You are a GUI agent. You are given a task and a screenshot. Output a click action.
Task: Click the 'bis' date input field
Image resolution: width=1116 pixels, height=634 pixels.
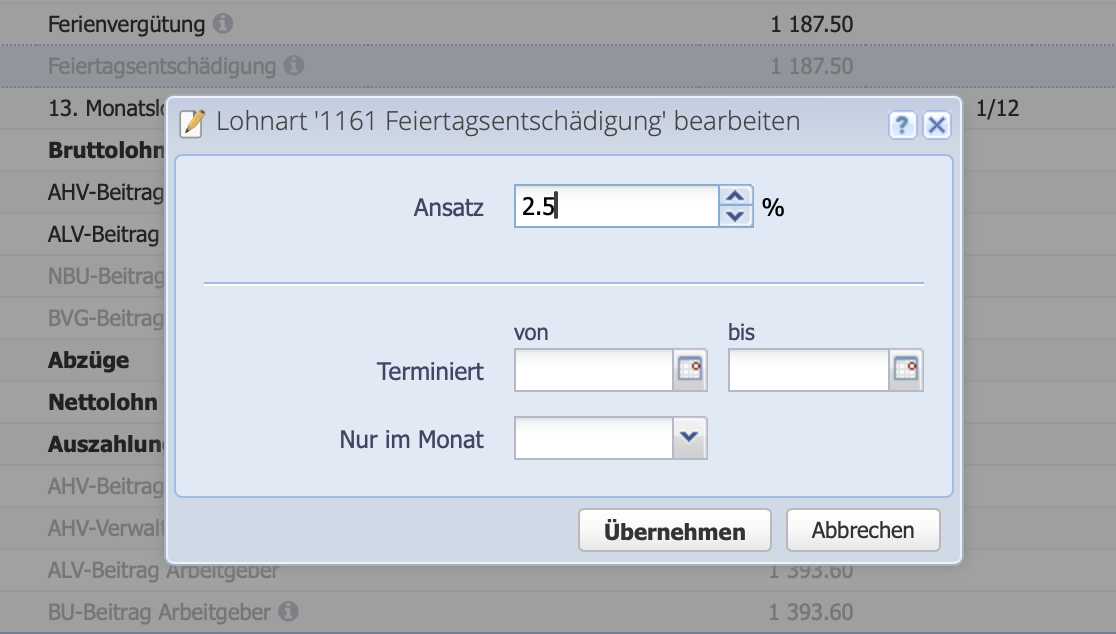tap(808, 371)
